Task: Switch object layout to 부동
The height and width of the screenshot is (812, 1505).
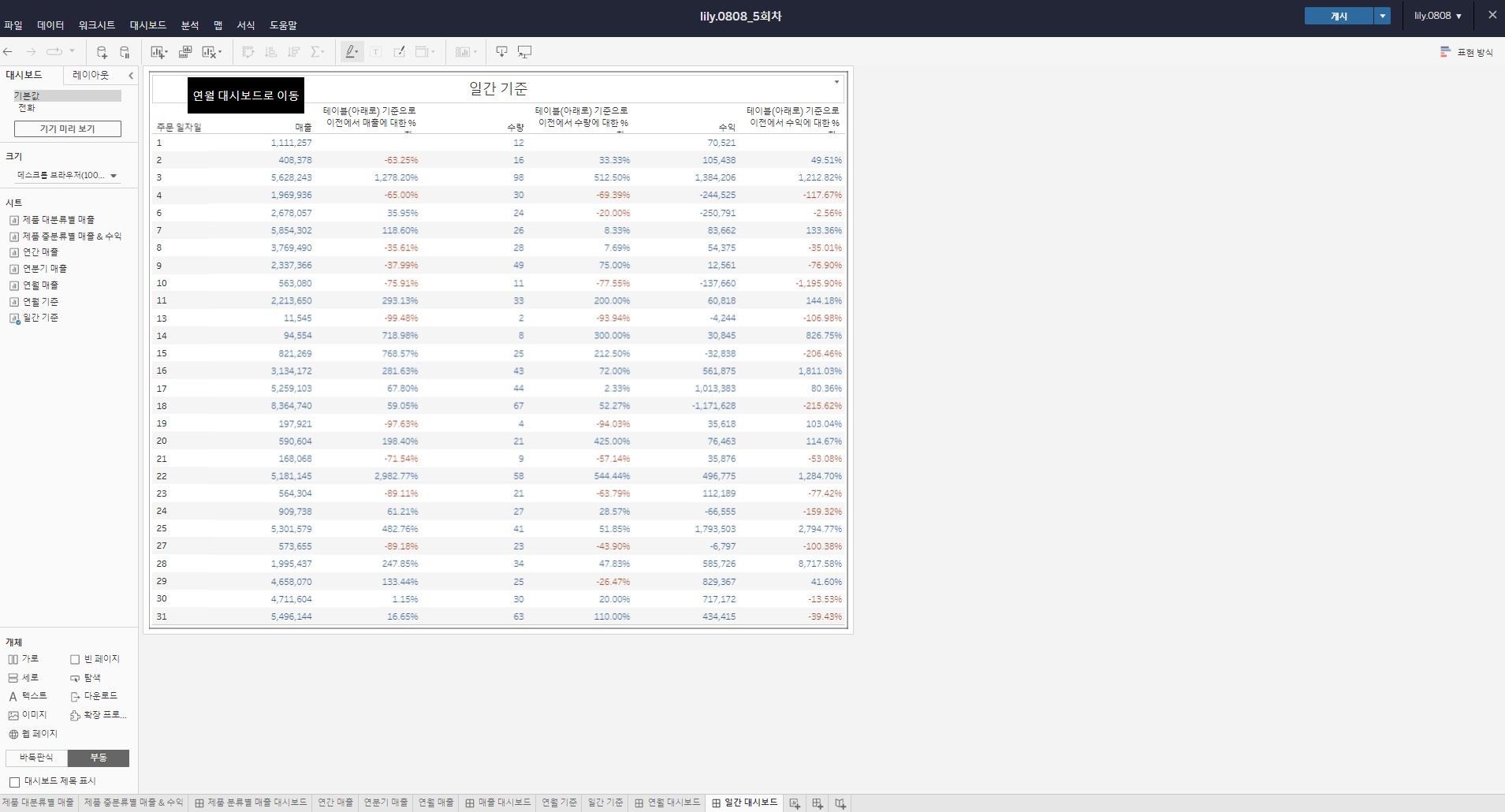Action: [x=99, y=758]
